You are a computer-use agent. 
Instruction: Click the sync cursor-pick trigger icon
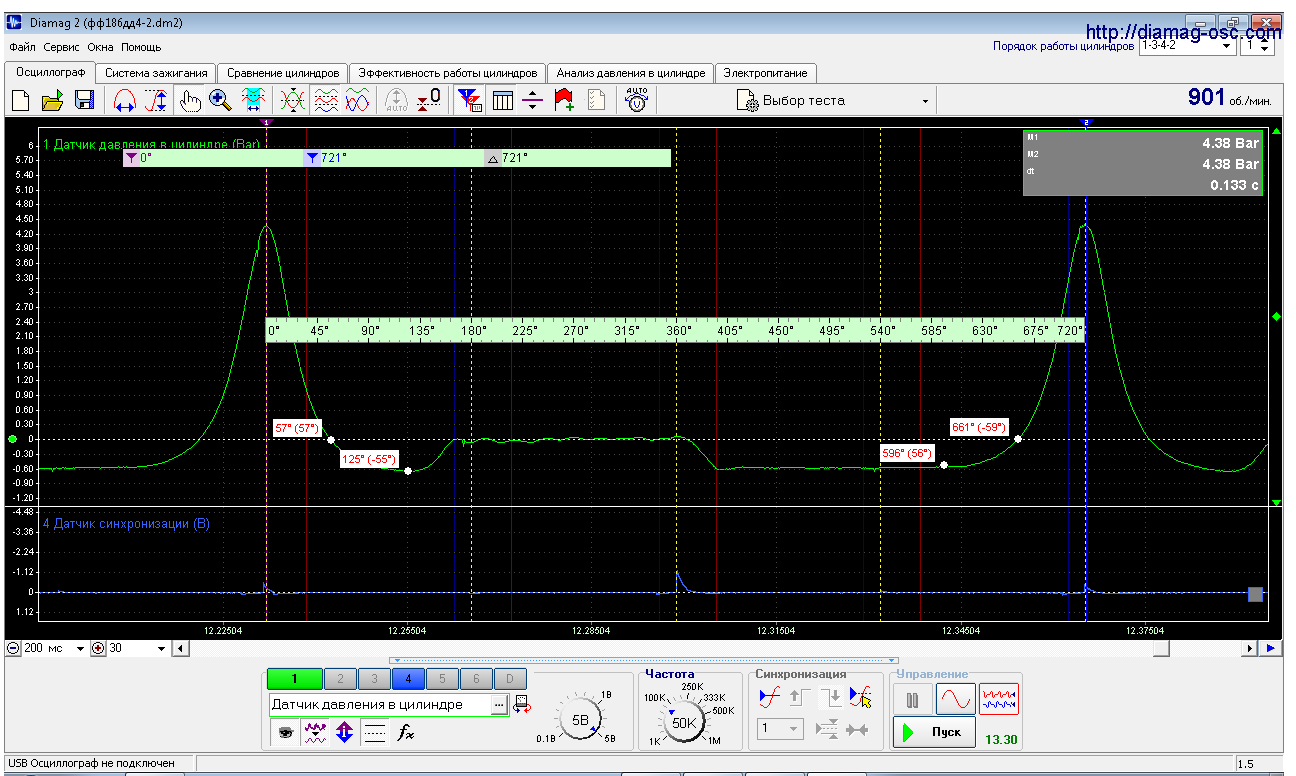pos(860,698)
